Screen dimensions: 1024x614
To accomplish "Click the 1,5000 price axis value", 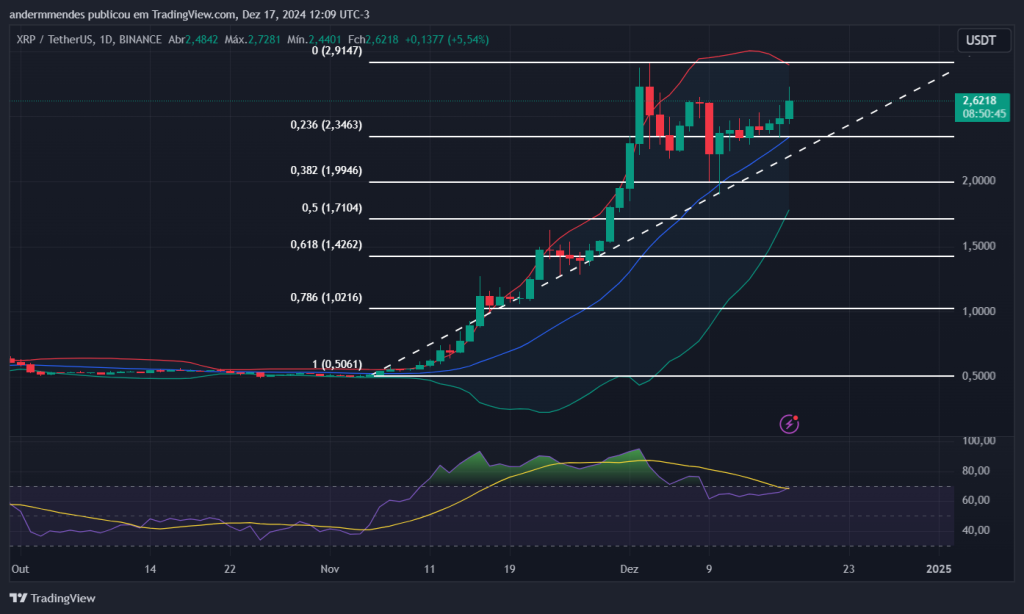I will point(979,246).
